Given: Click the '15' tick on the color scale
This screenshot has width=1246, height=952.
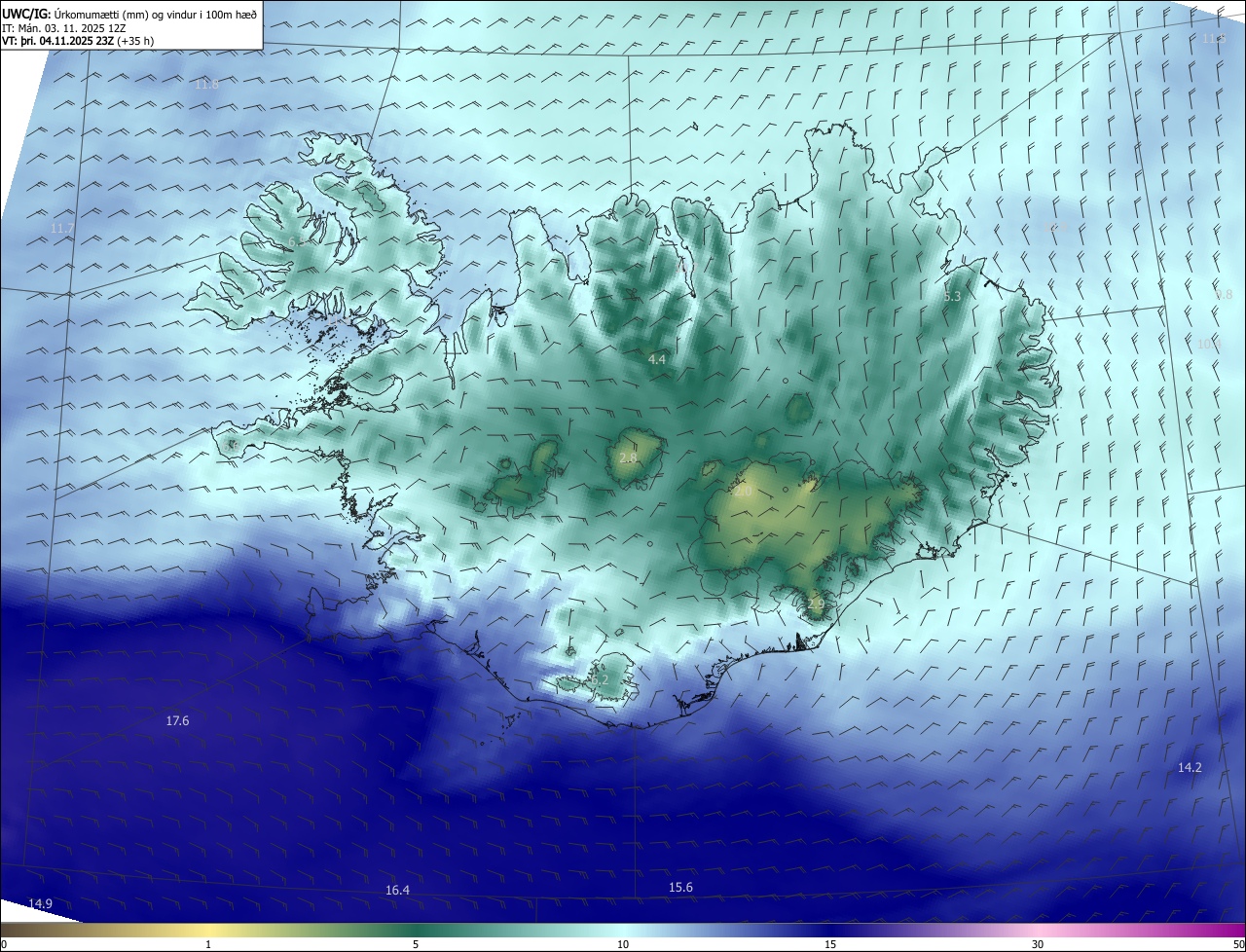Looking at the screenshot, I should click(830, 944).
